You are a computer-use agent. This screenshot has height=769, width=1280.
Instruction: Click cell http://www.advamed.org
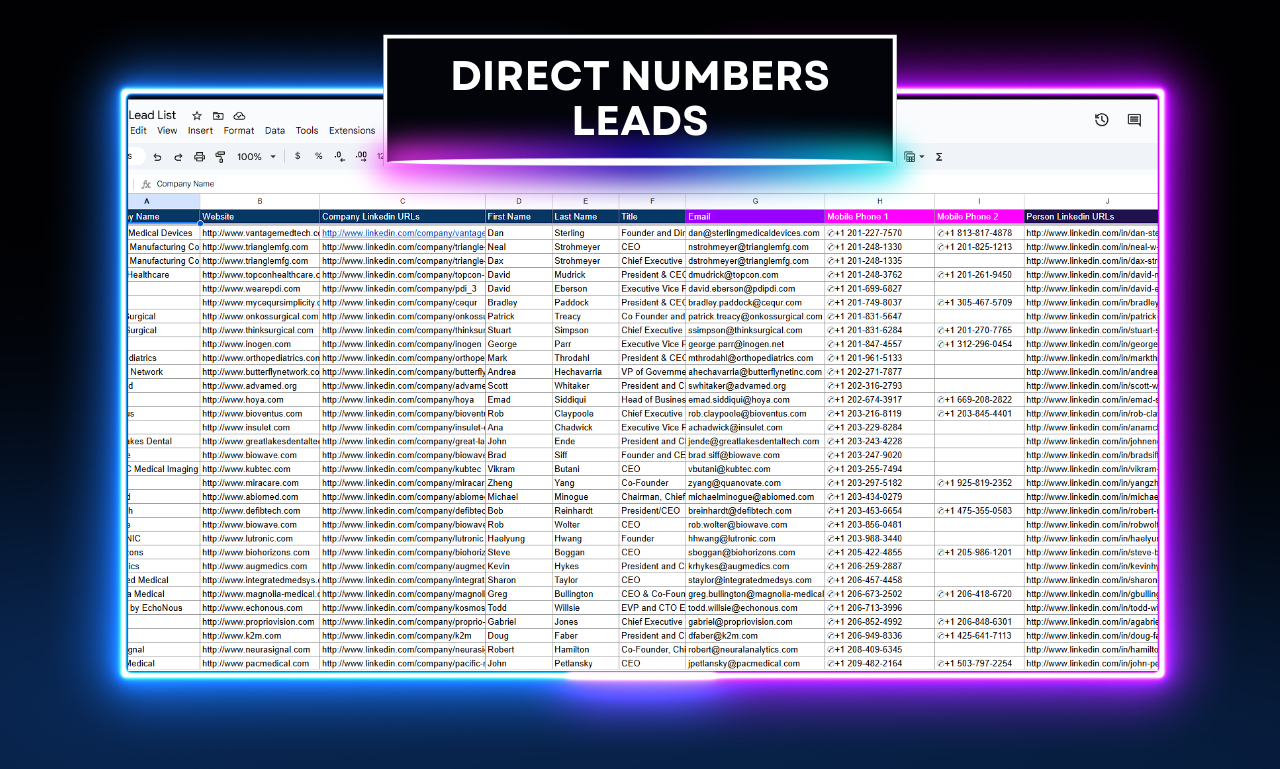[259, 385]
